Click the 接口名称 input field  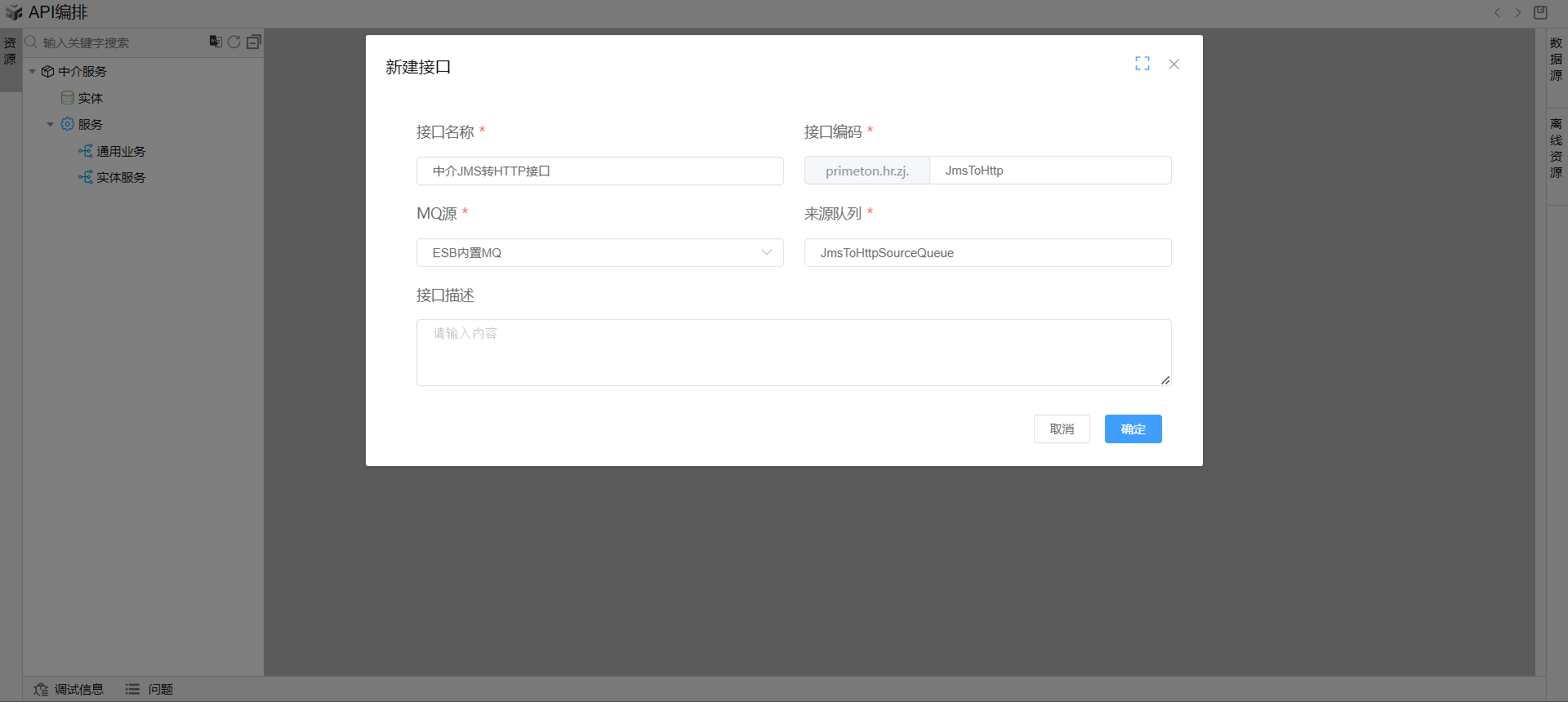click(x=599, y=171)
